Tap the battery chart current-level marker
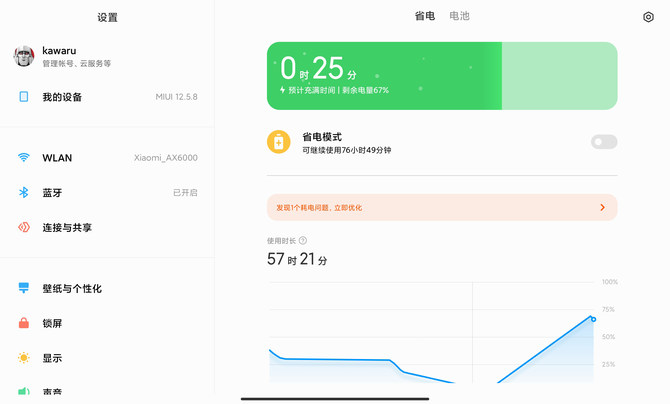 click(x=593, y=319)
